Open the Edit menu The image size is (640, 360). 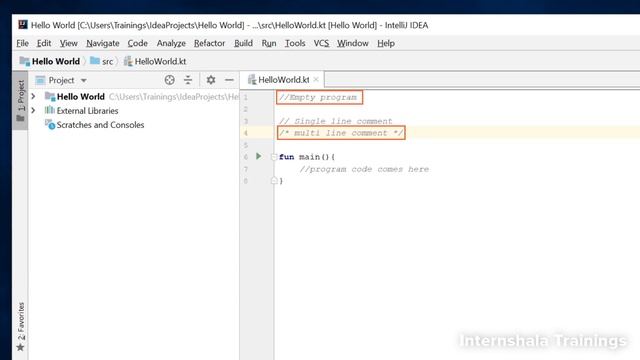tap(44, 43)
